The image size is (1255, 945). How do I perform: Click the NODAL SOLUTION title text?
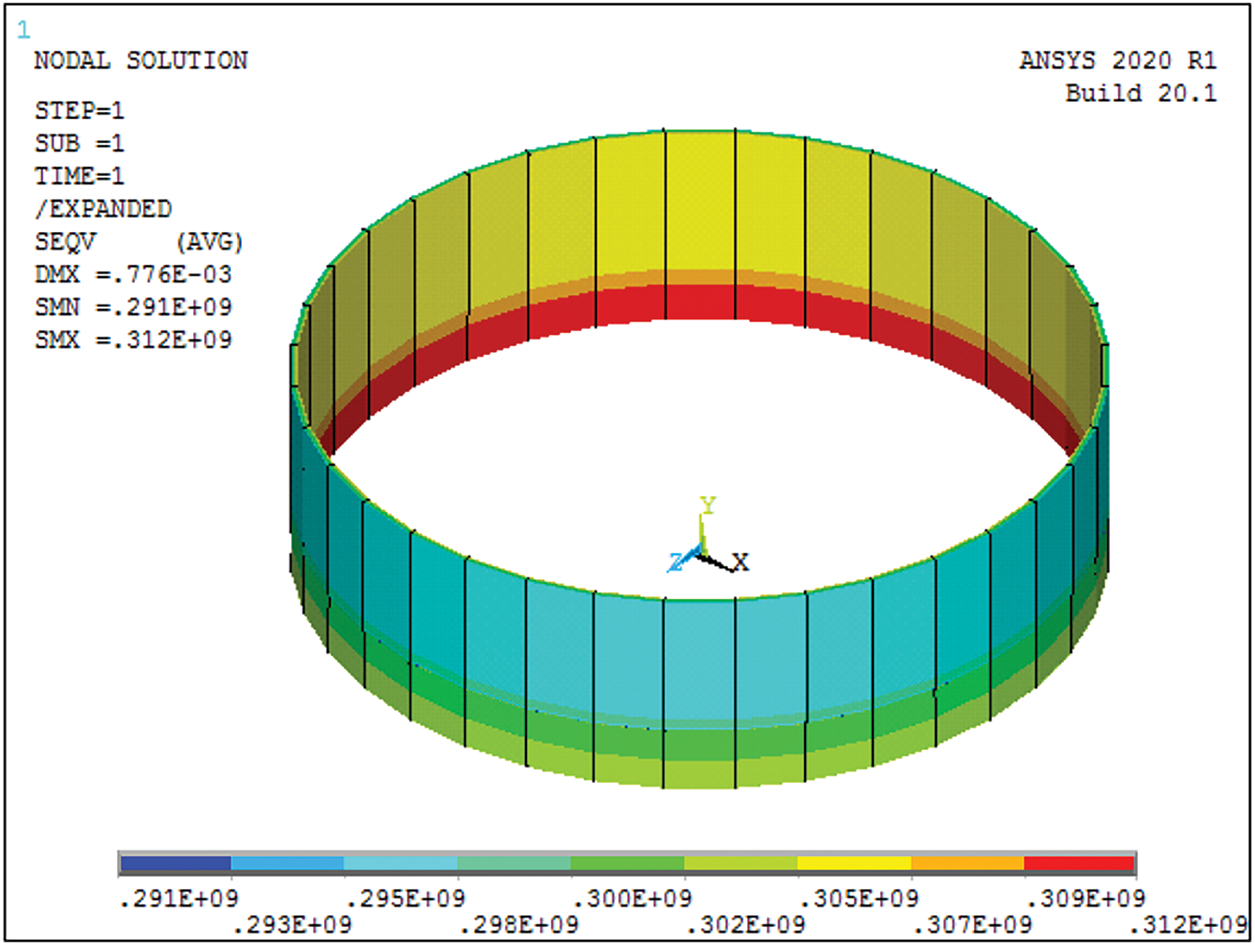(141, 61)
